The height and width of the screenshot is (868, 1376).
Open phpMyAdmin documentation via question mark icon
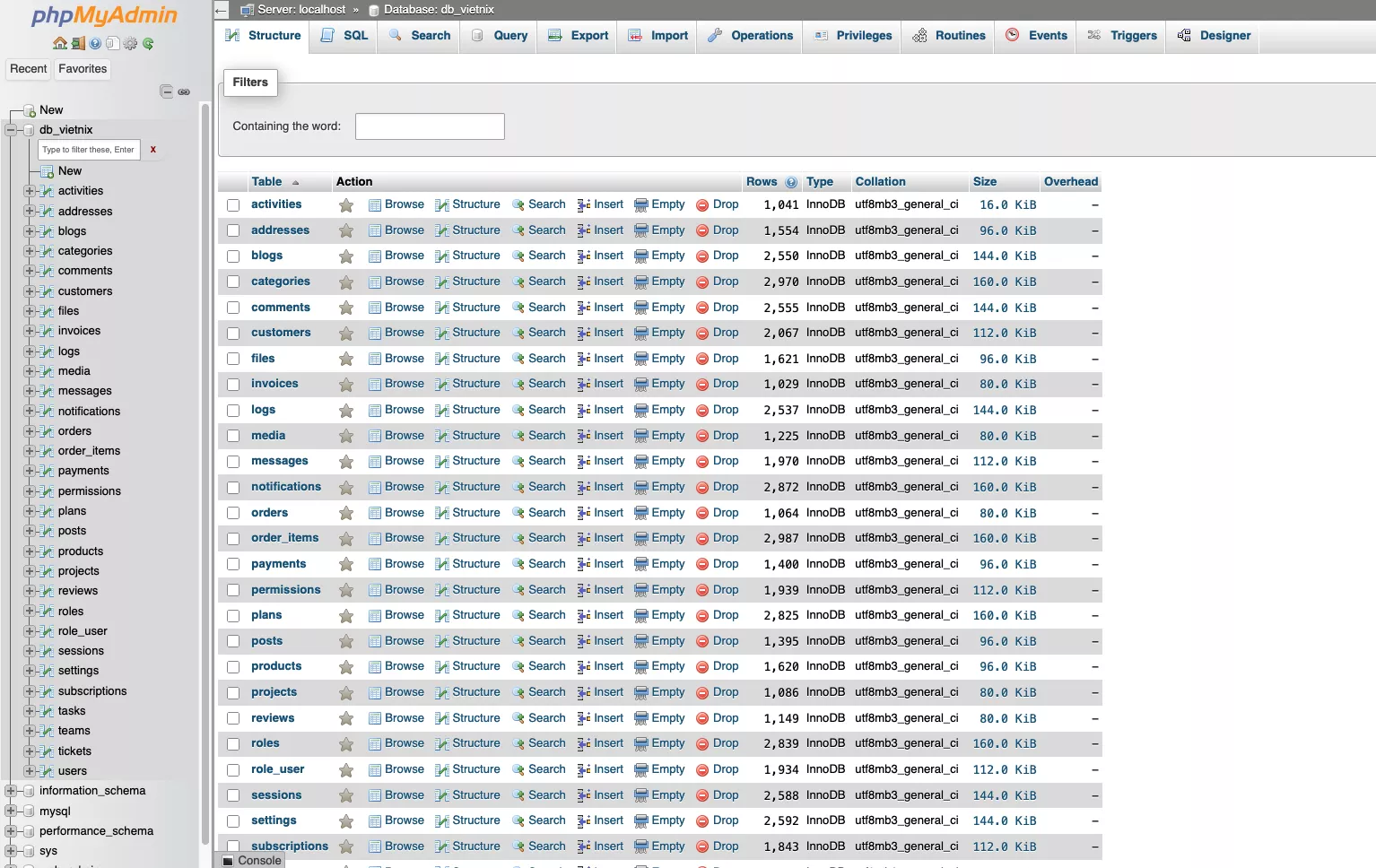point(95,42)
